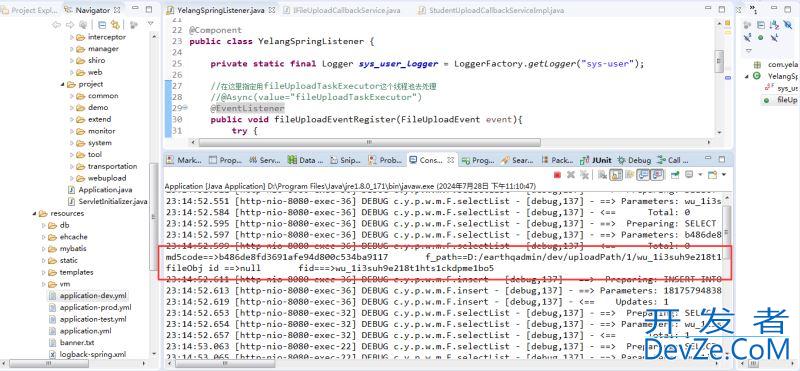Toggle Link with Editor in the Navigator
Viewport: 800px width, 371px height.
115,24
